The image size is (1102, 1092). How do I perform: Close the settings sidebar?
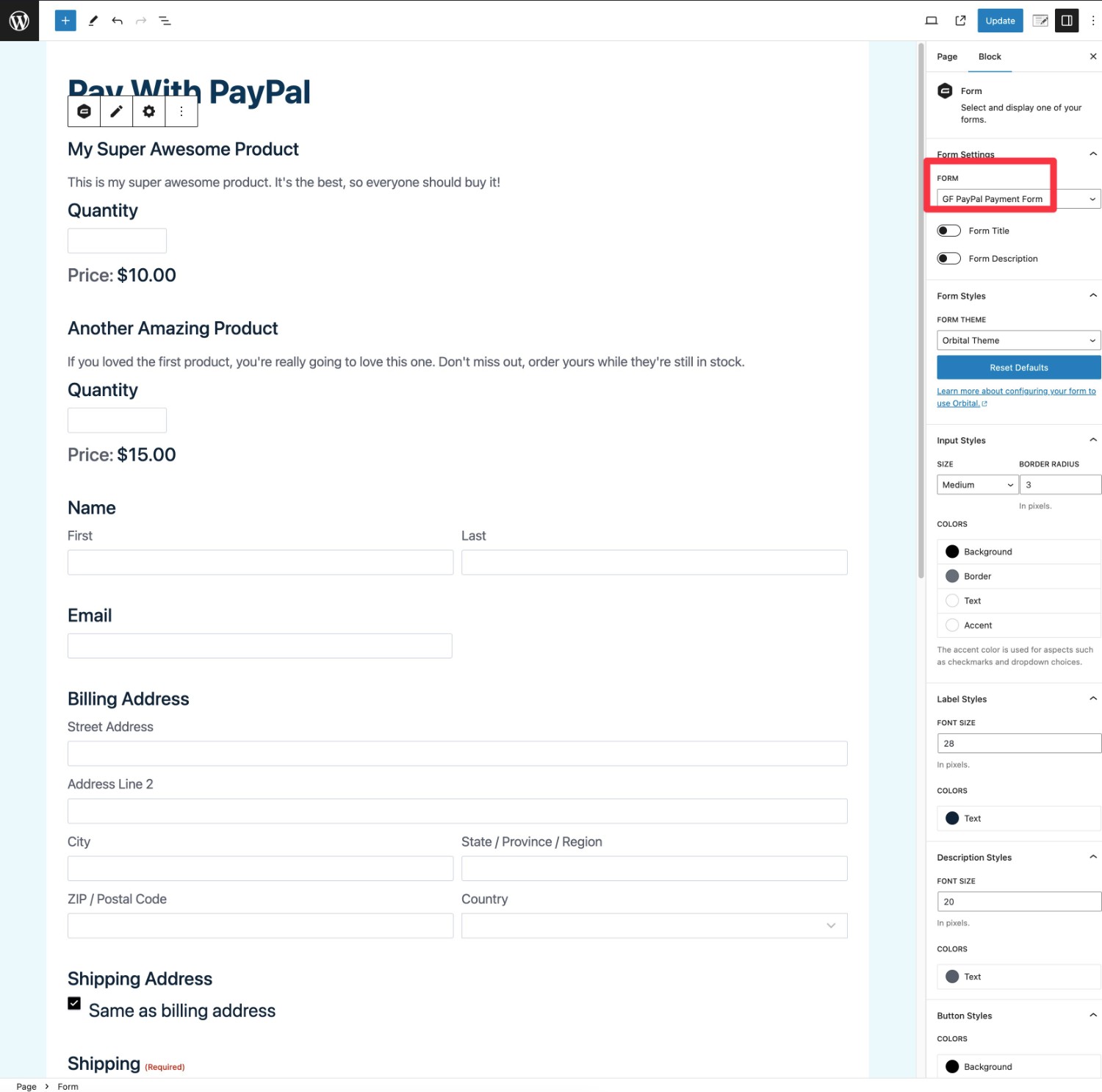point(1092,57)
